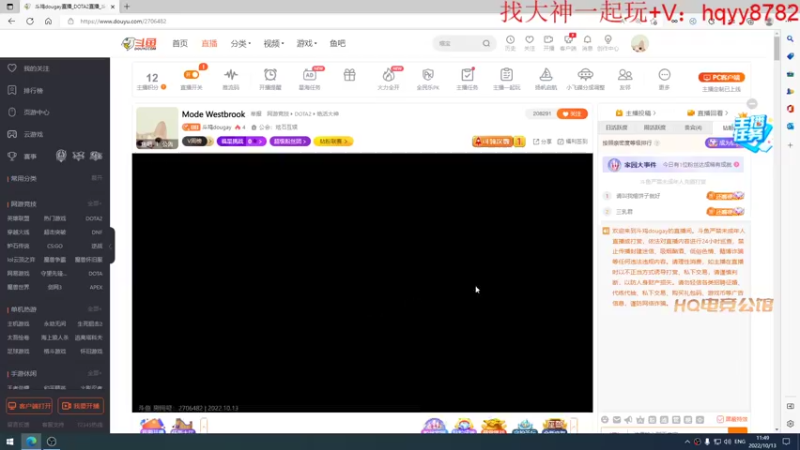Open the Windows Start menu

pos(9,442)
